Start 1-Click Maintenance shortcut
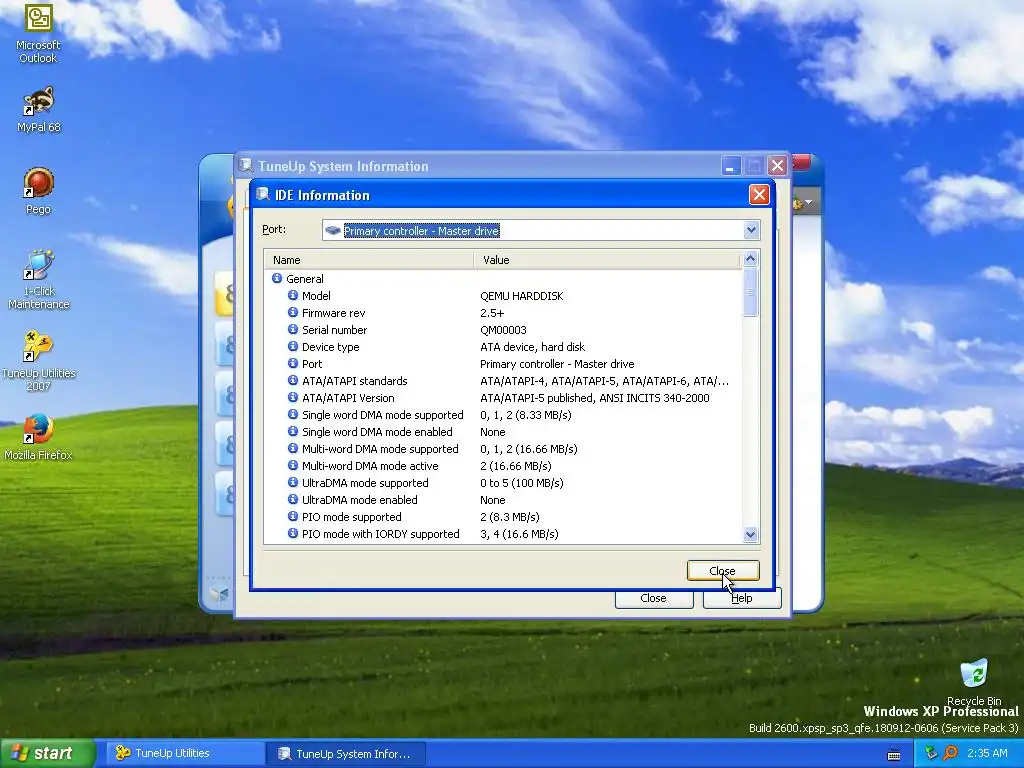This screenshot has height=768, width=1024. click(38, 280)
